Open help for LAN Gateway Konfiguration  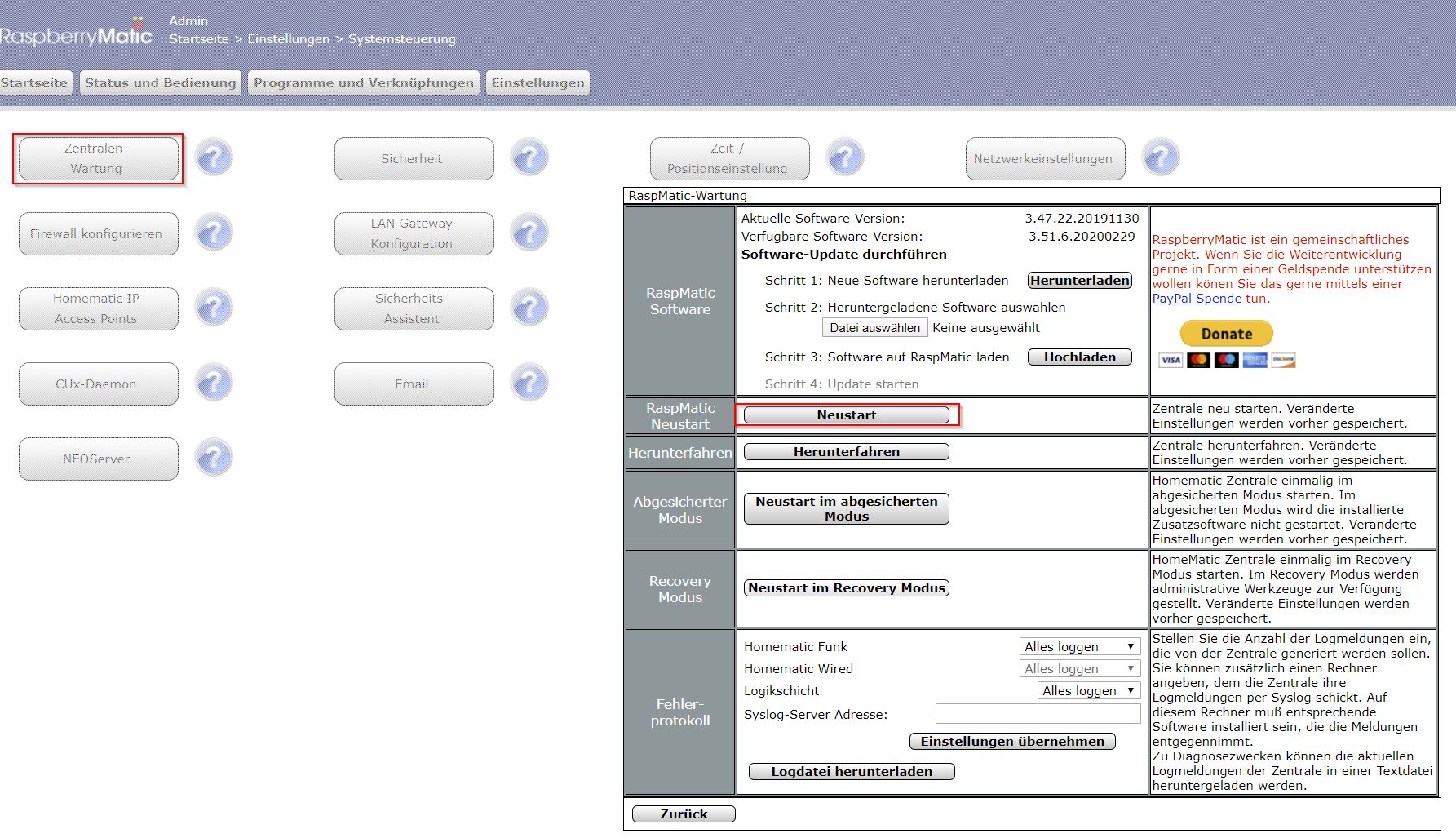coord(530,233)
